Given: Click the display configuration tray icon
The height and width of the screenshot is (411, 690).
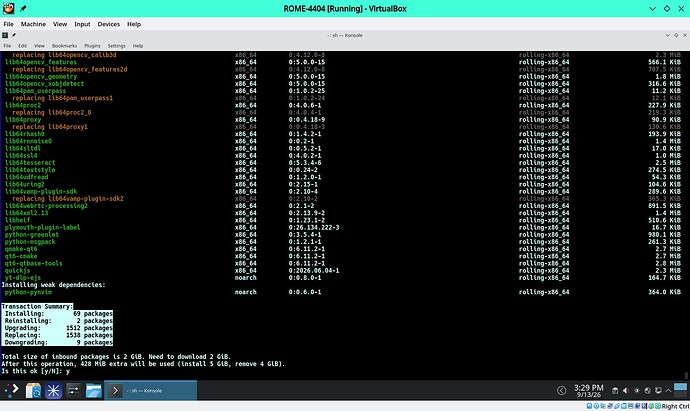Looking at the screenshot, I should (658, 390).
